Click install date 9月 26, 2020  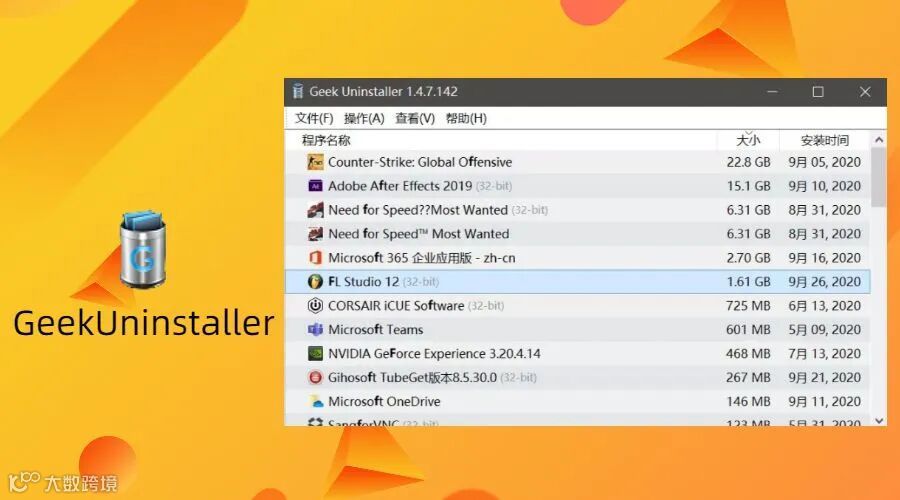click(824, 282)
